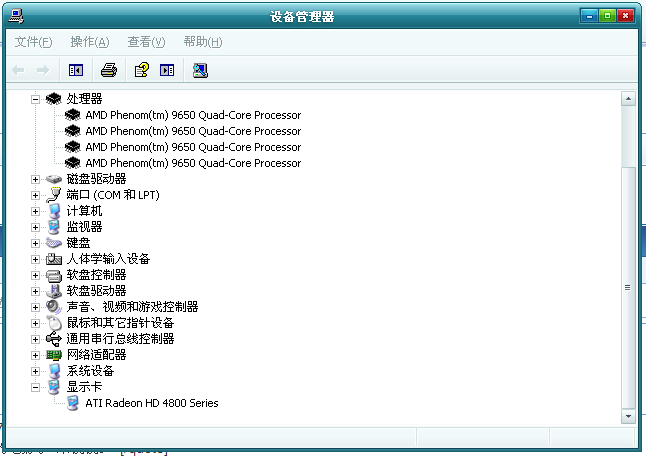Expand the 系统设备 node

[35, 371]
